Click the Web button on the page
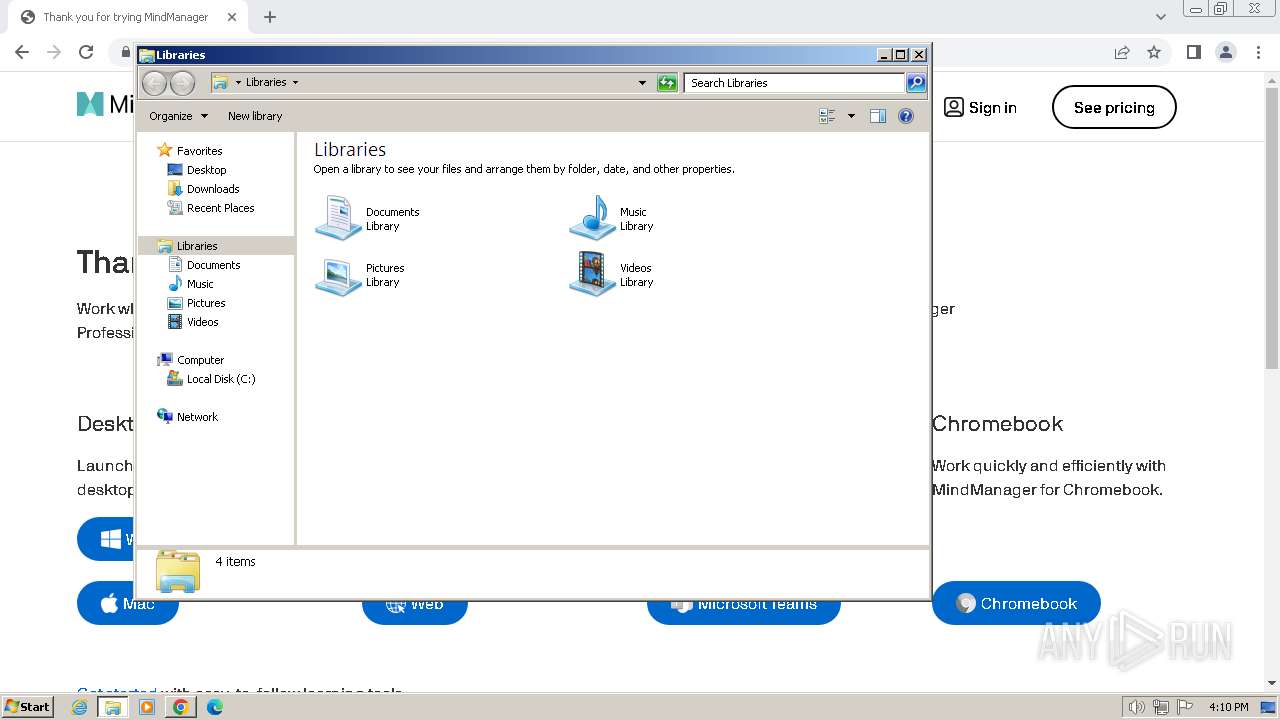Viewport: 1280px width, 720px height. [415, 612]
